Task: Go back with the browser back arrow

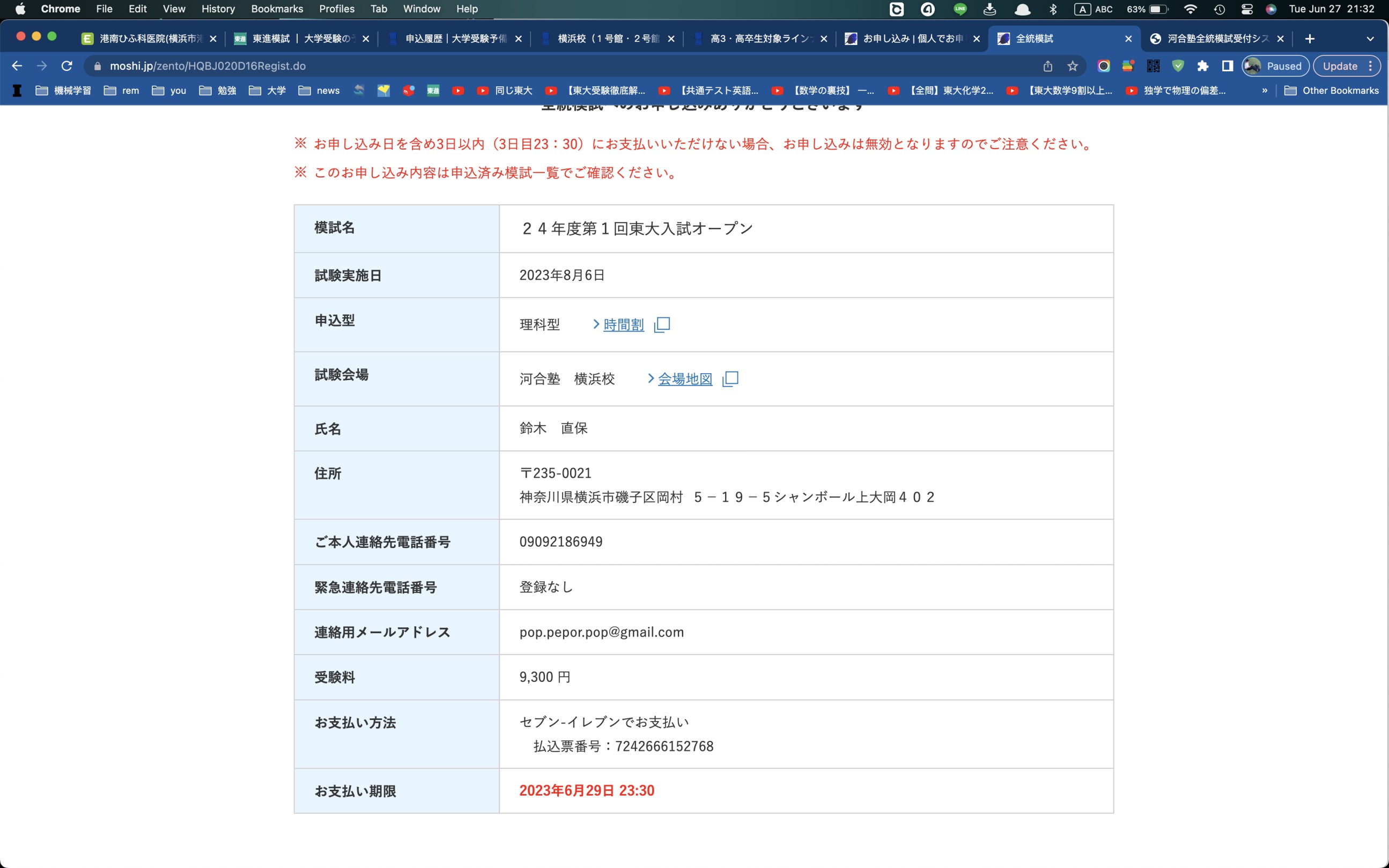Action: 17,66
